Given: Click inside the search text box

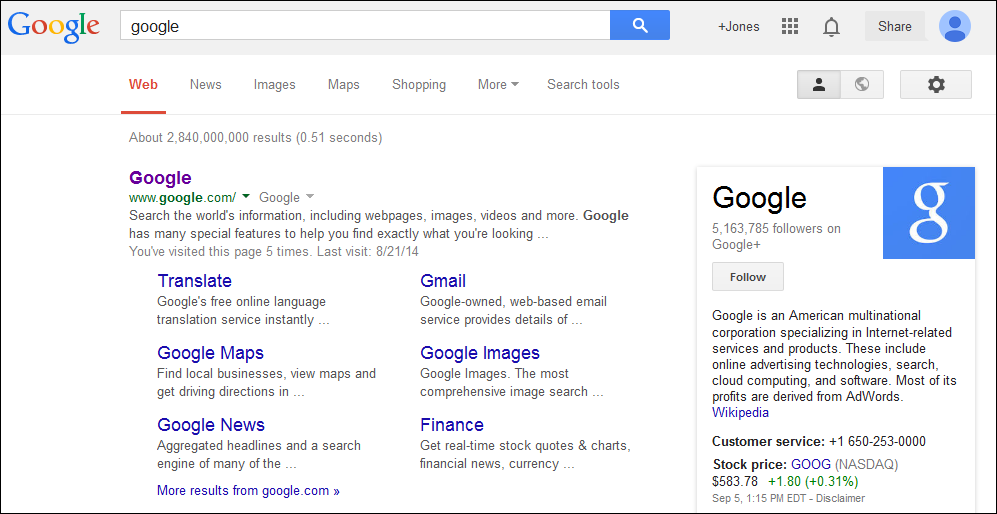Looking at the screenshot, I should tap(365, 26).
